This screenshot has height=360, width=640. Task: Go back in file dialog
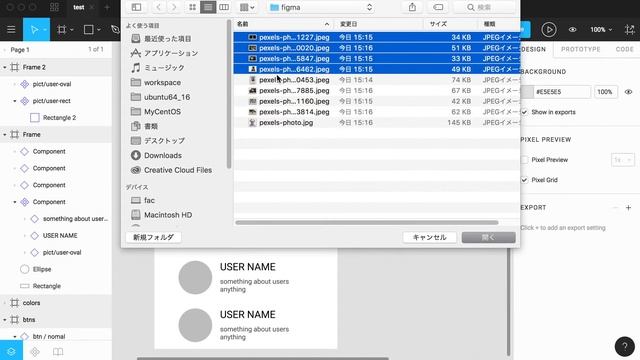[x=158, y=7]
